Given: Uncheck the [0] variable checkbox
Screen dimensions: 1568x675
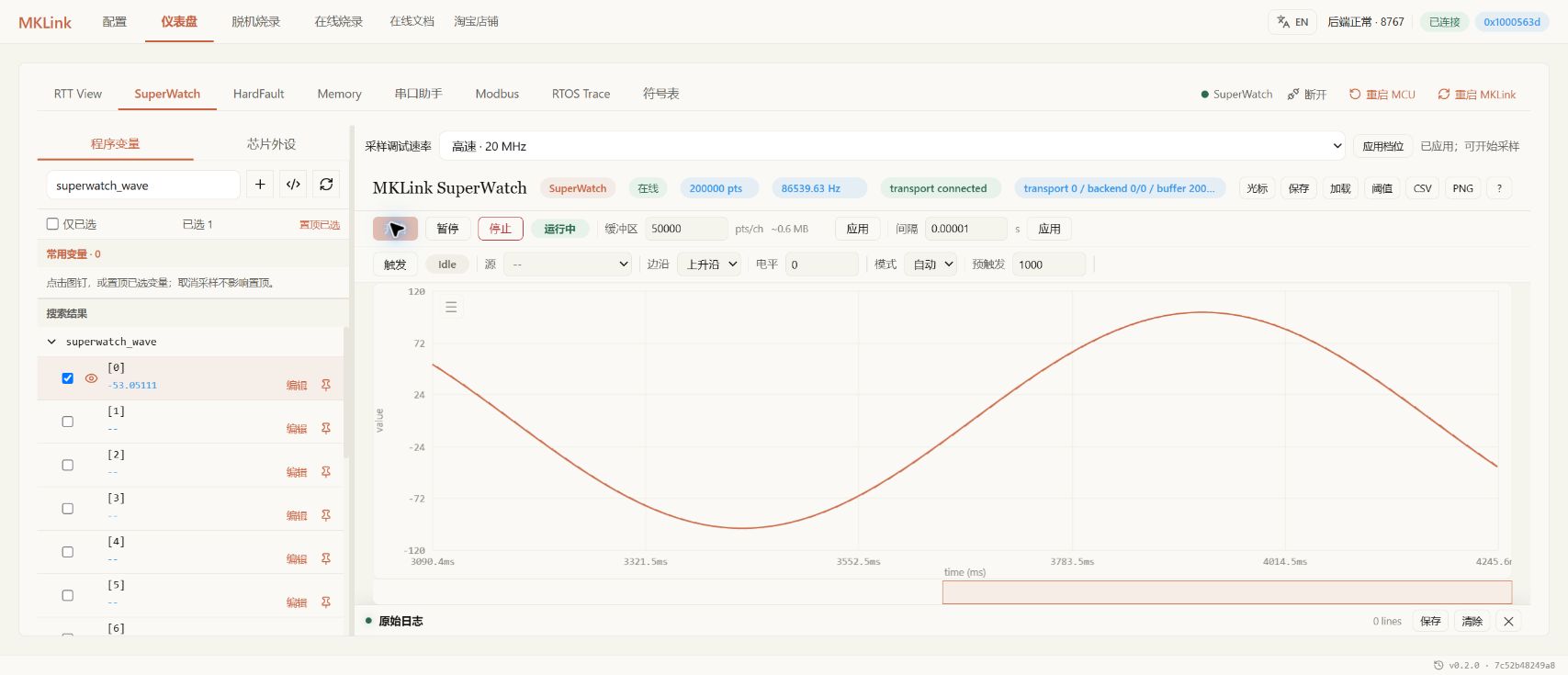Looking at the screenshot, I should 67,378.
